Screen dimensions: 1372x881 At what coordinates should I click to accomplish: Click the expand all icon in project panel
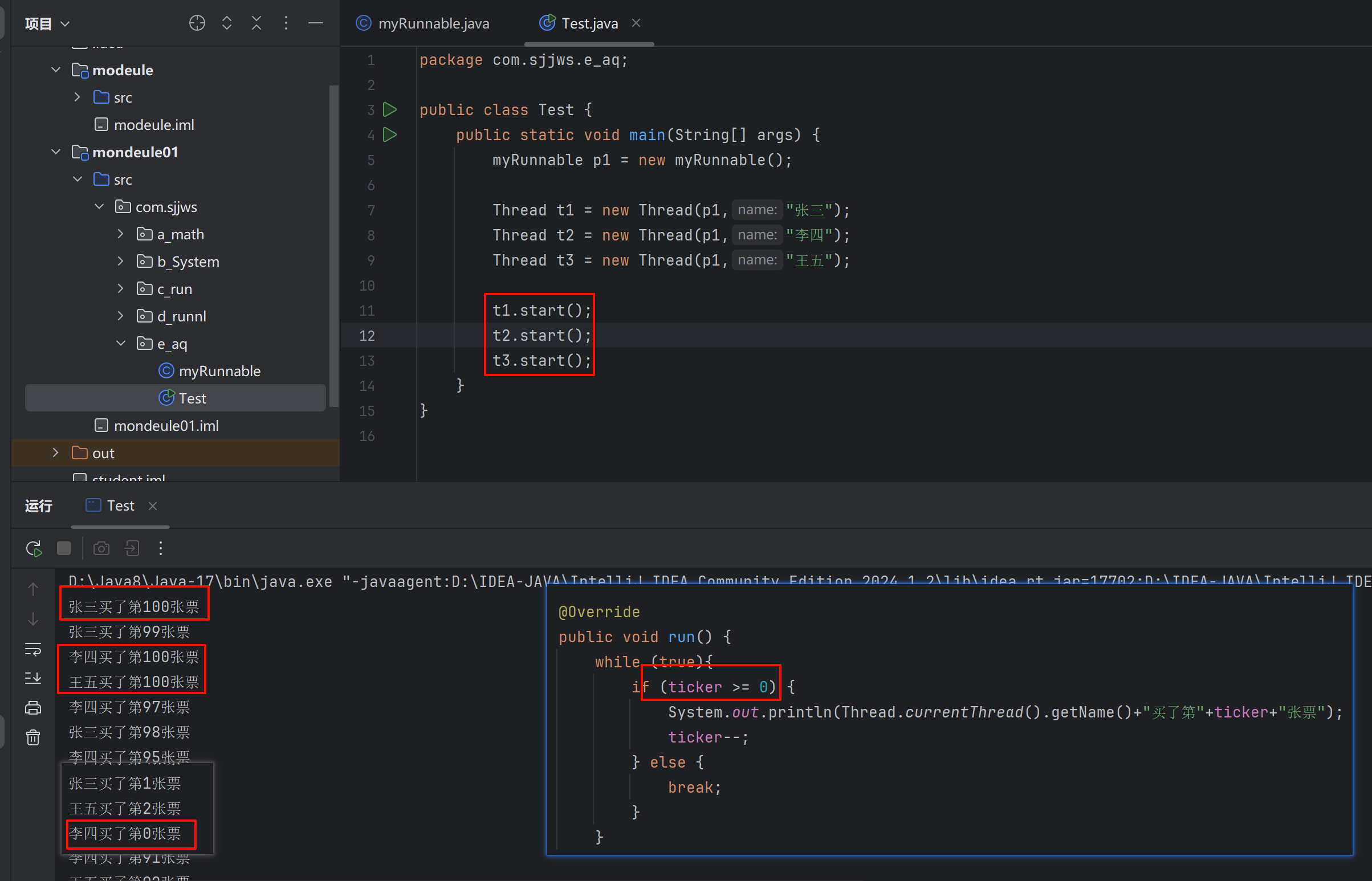pyautogui.click(x=226, y=23)
